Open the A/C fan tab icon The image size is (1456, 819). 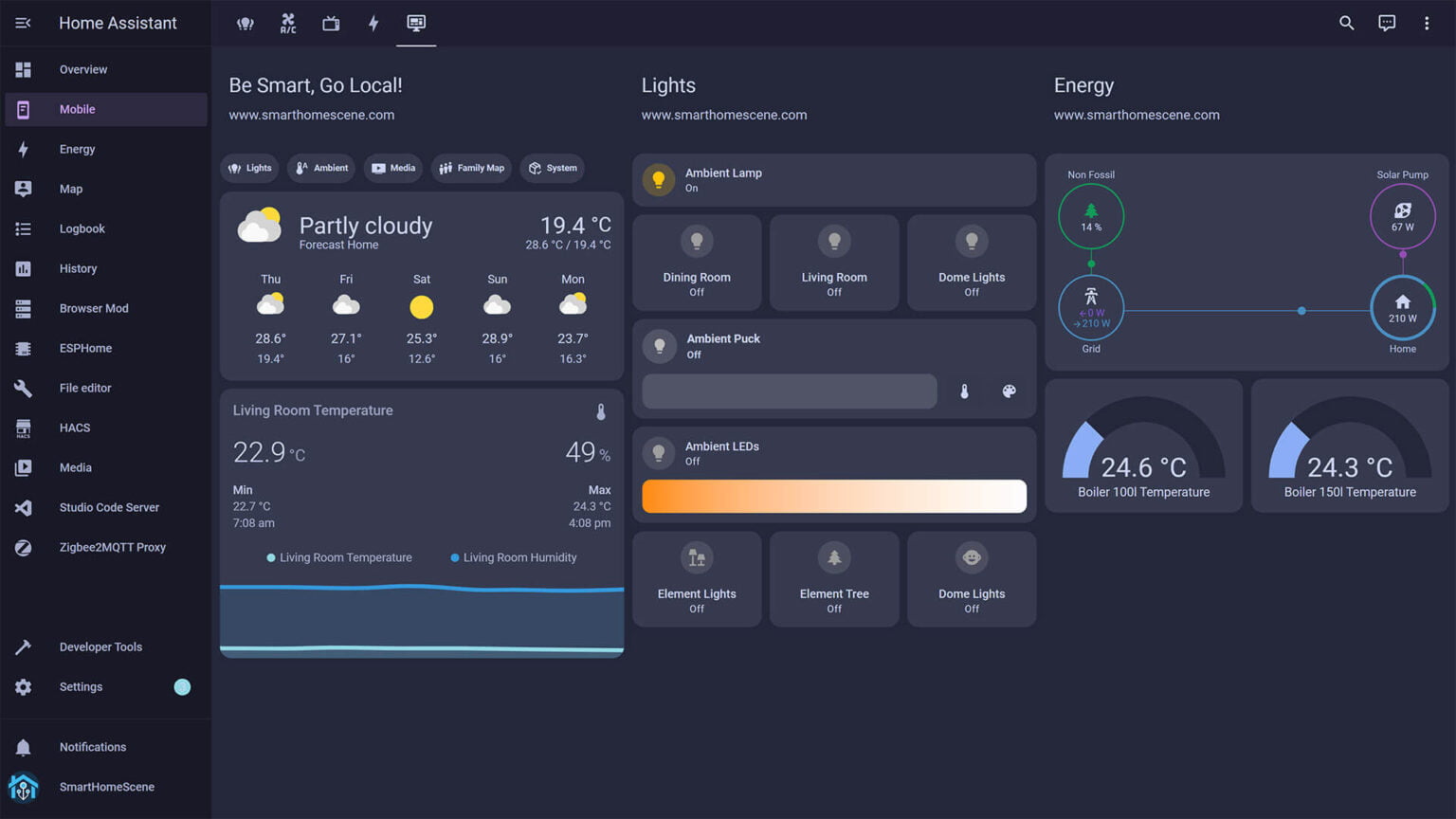(287, 23)
